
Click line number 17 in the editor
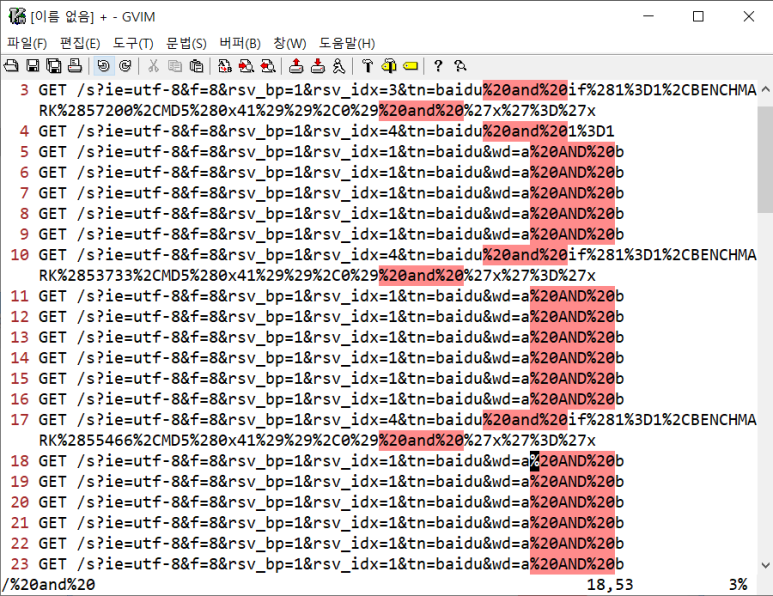point(20,420)
